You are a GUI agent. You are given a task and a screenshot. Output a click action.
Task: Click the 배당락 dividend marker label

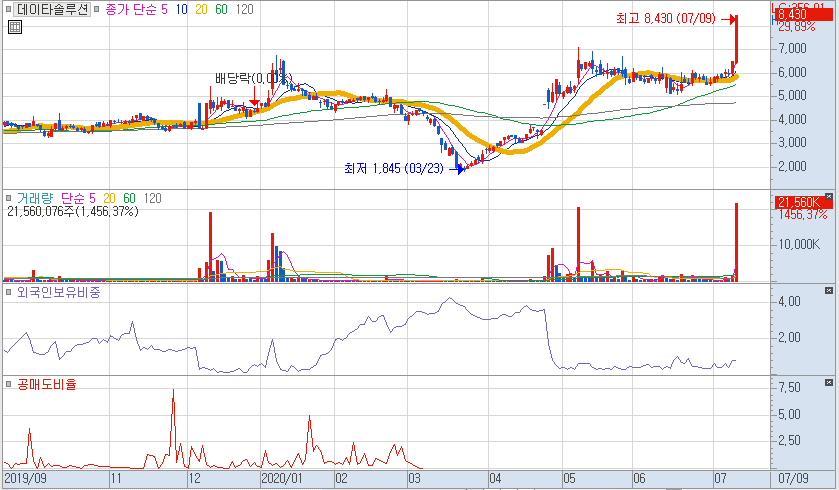(253, 79)
